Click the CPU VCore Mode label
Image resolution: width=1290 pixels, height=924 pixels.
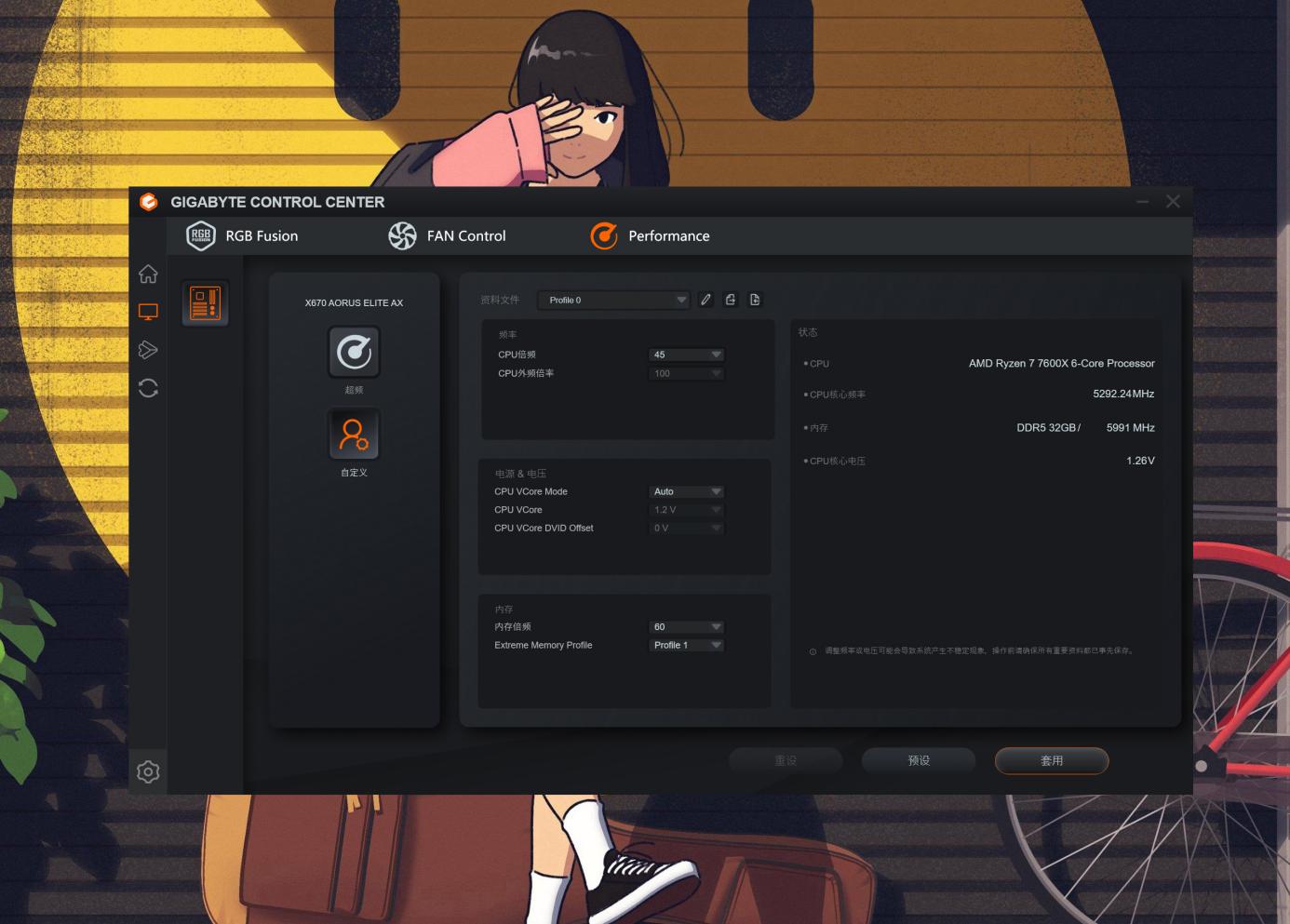[531, 491]
